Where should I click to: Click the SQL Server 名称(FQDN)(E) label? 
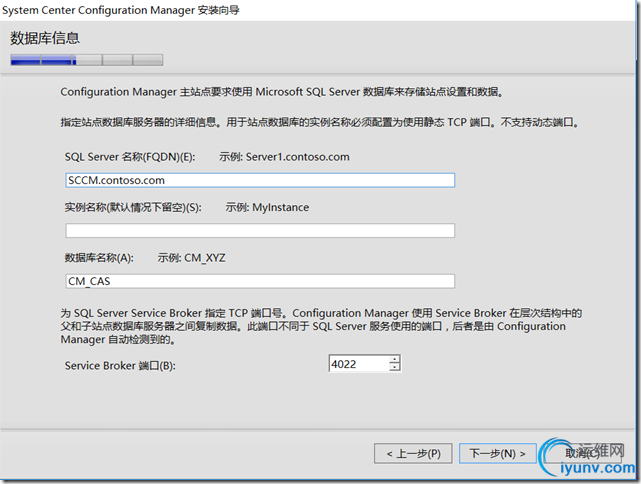pyautogui.click(x=130, y=157)
